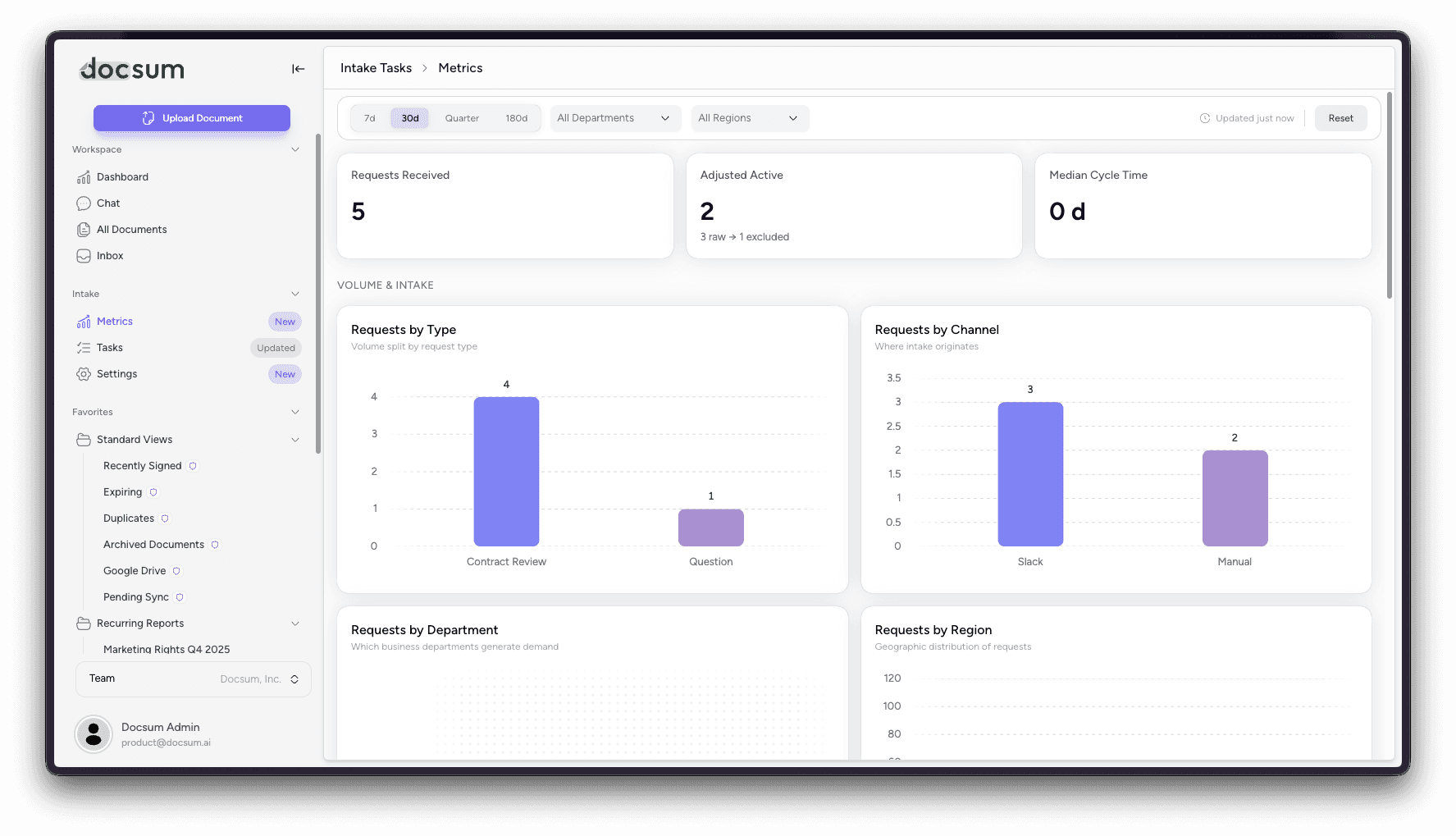Click the All Documents file icon

(84, 230)
